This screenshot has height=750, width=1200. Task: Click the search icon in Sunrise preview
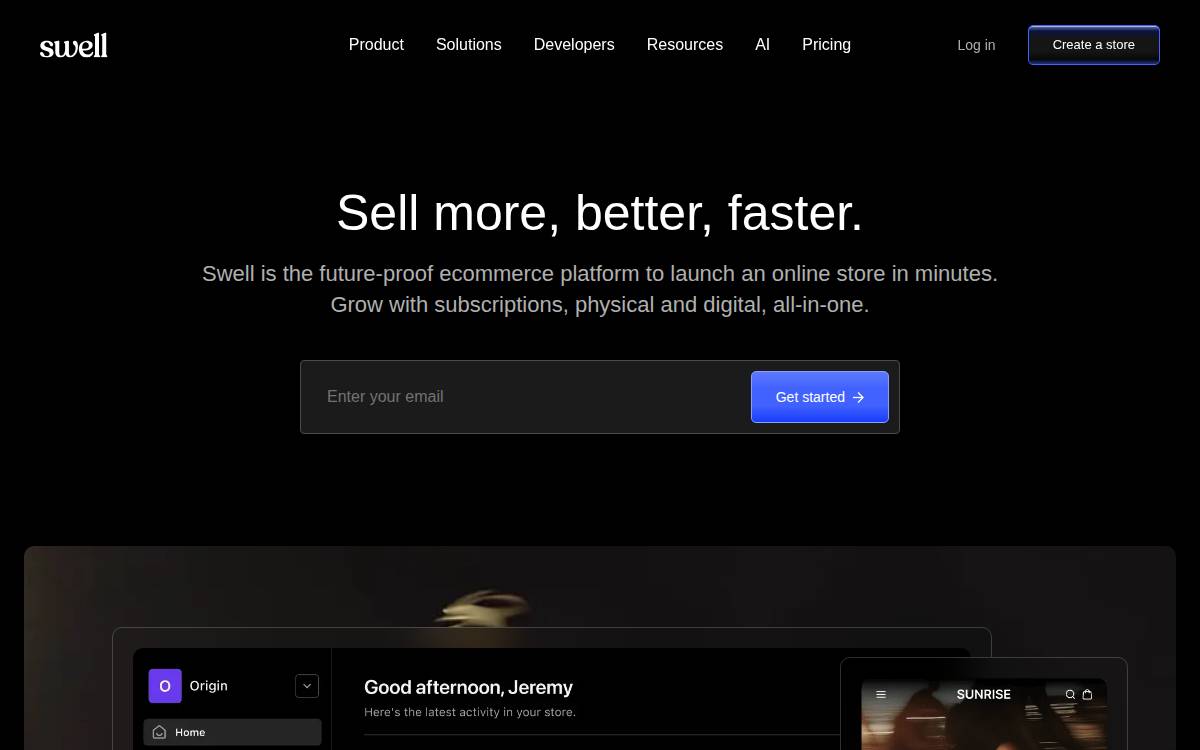[1070, 694]
